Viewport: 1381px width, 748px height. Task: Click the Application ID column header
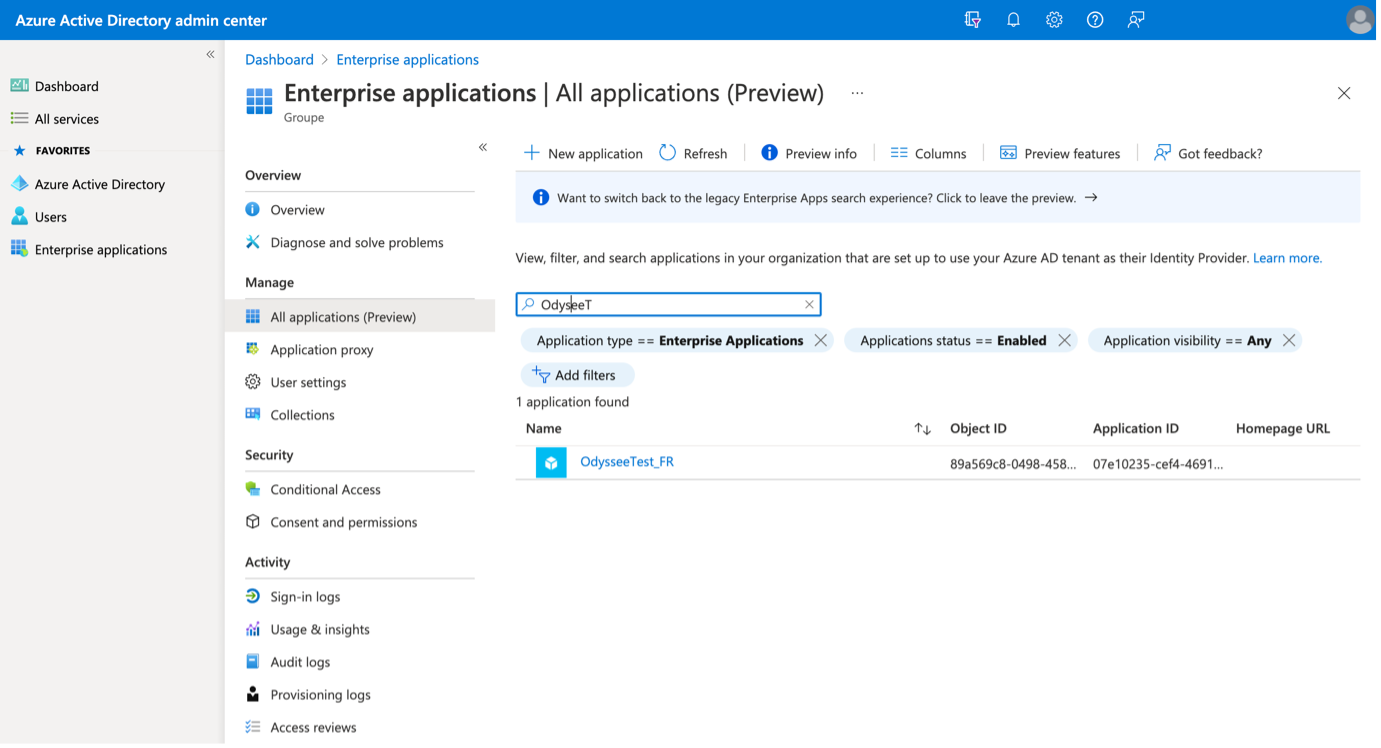point(1135,429)
